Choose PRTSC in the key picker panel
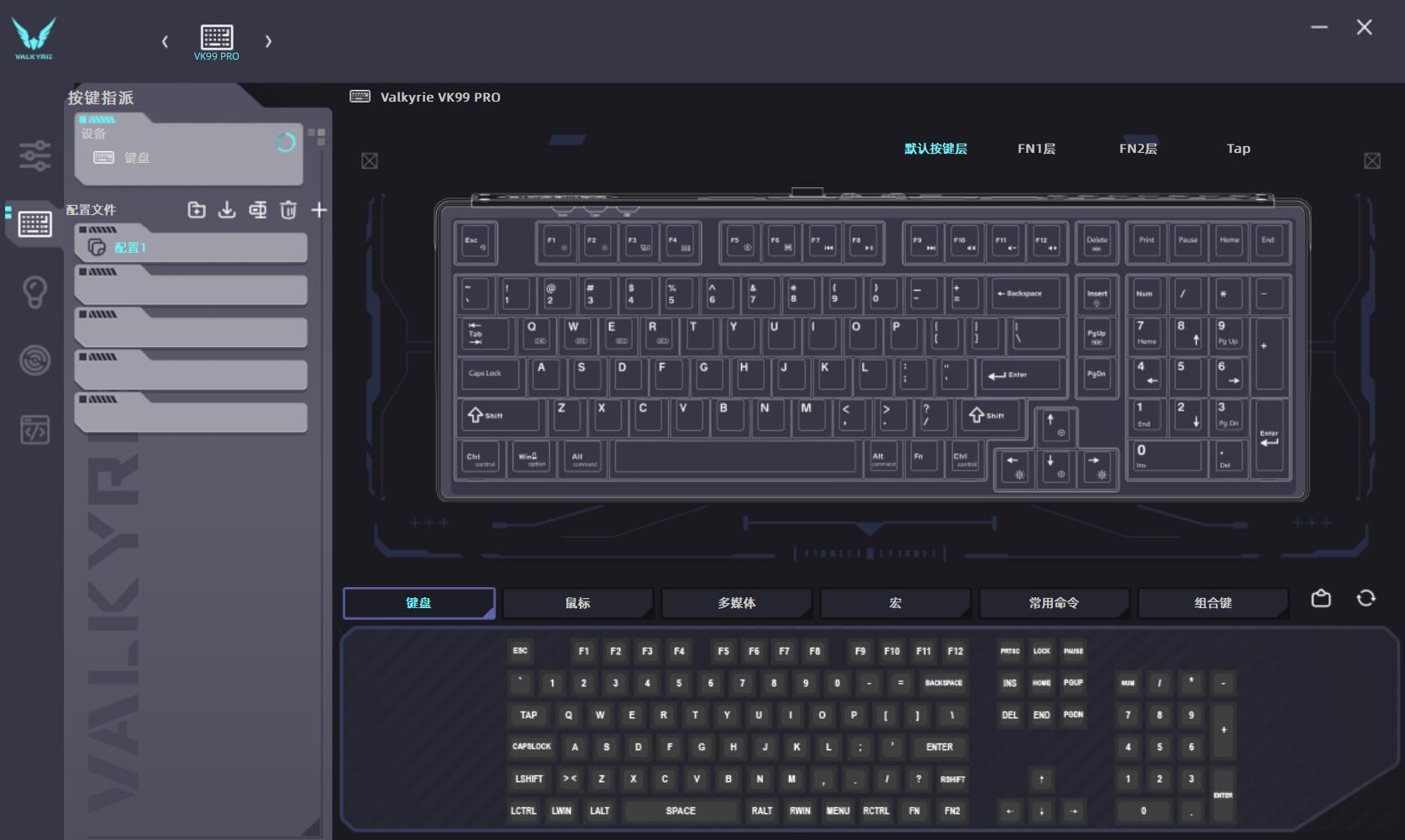 coord(1010,651)
